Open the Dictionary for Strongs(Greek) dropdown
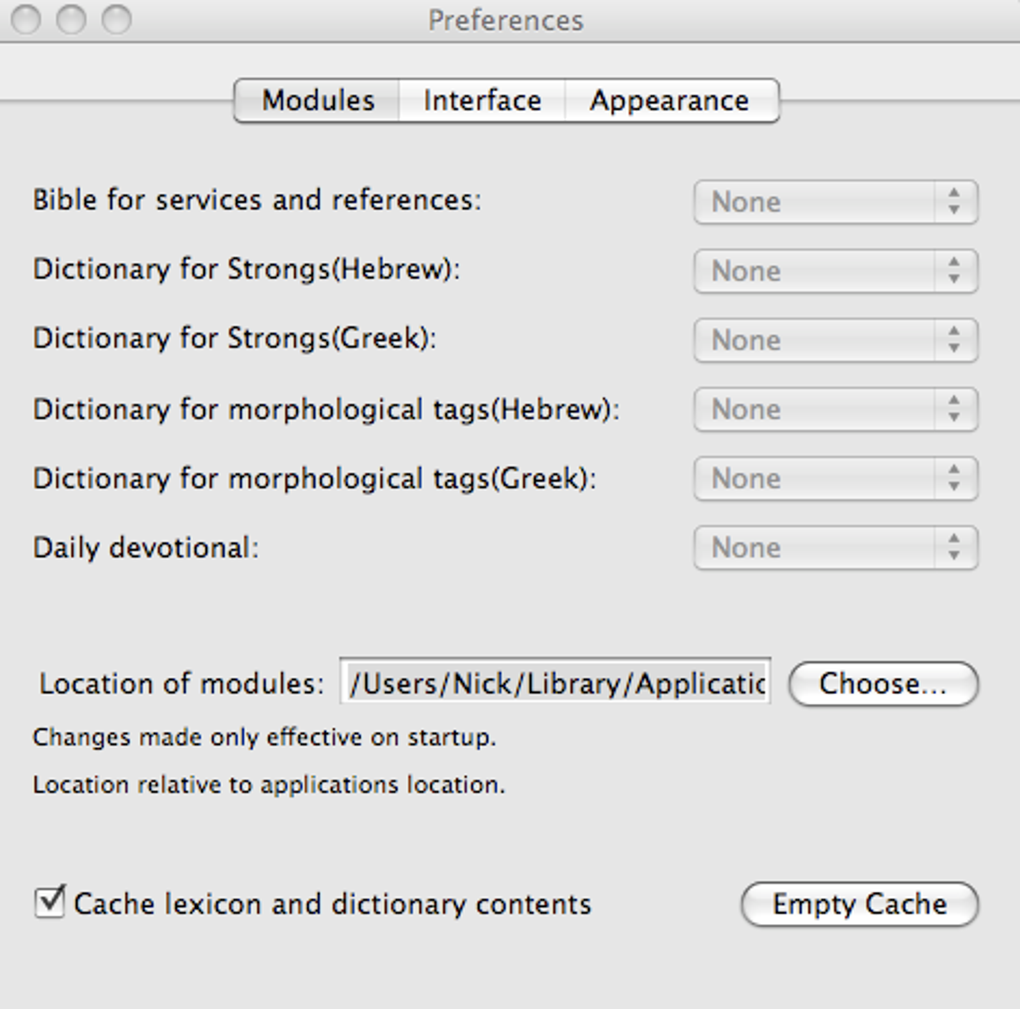Viewport: 1020px width, 1009px height. (x=835, y=340)
